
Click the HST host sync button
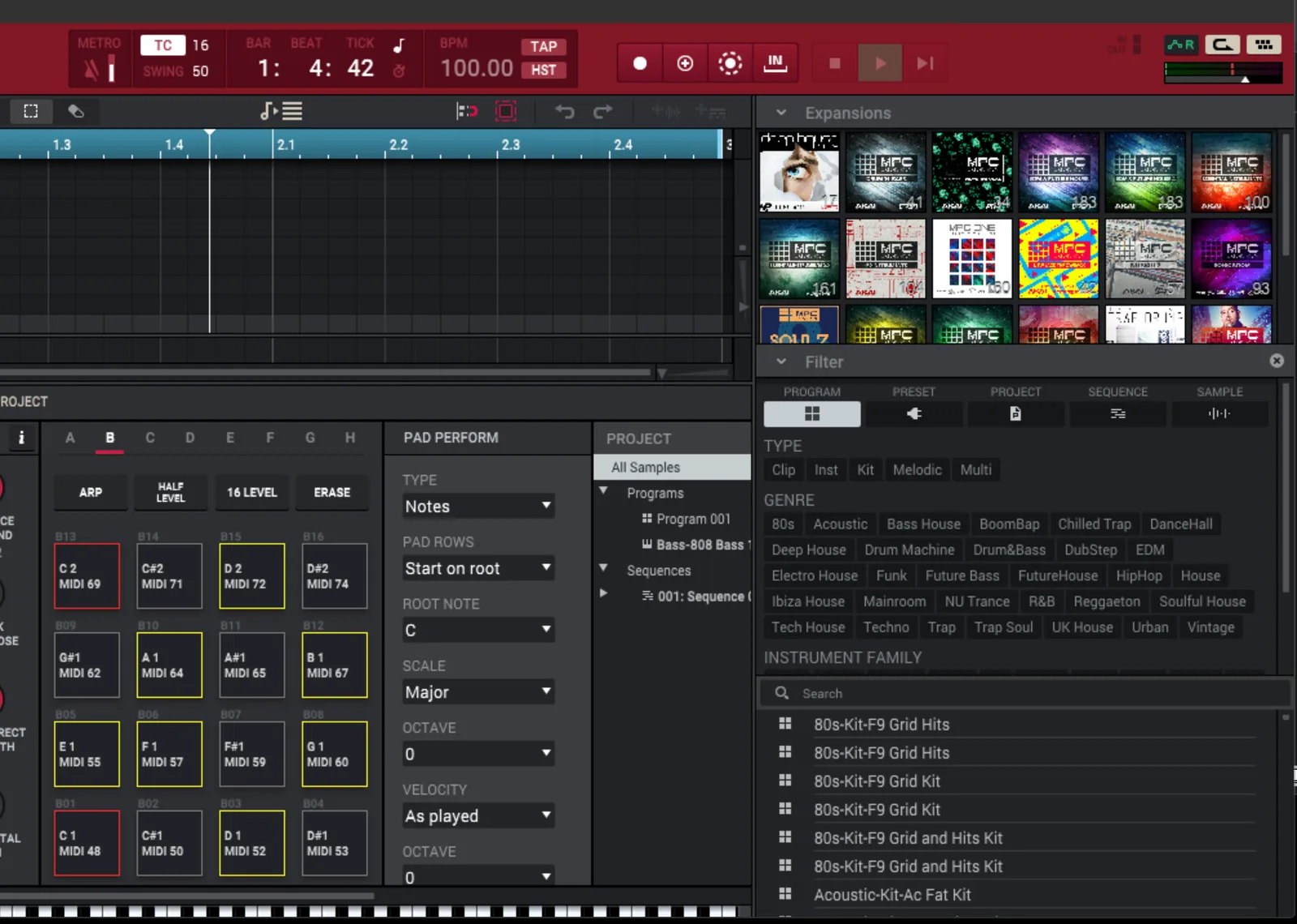tap(543, 70)
